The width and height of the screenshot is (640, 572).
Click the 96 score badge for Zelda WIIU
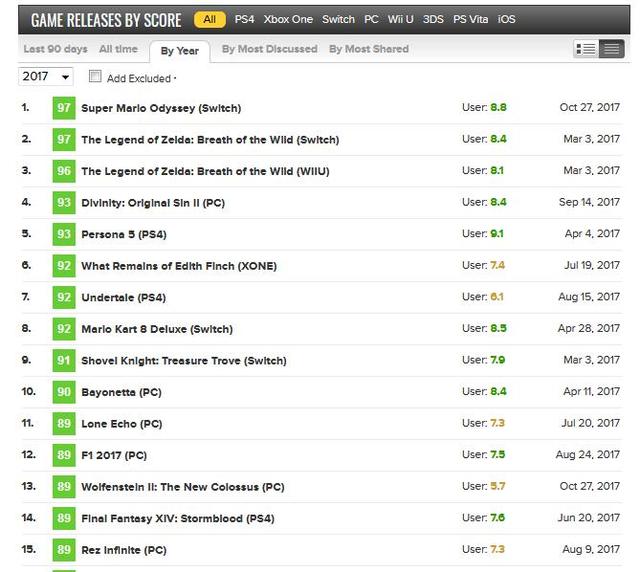pyautogui.click(x=64, y=171)
